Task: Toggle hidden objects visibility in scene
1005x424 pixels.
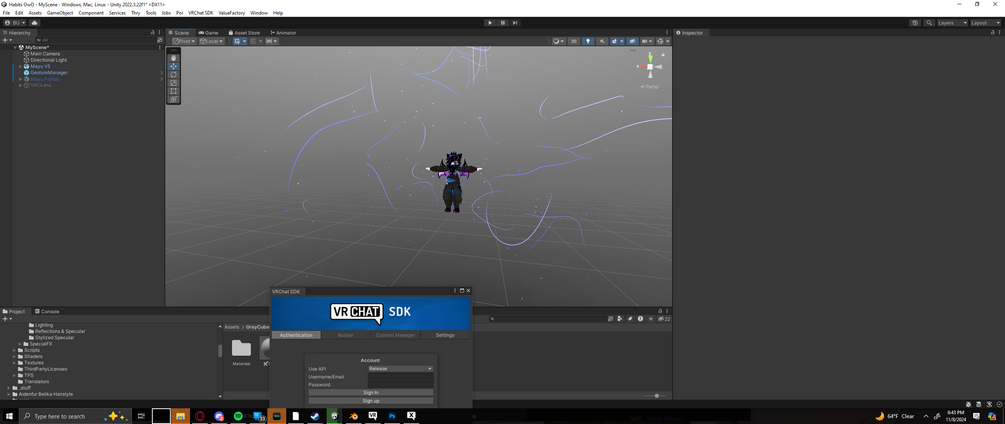Action: [x=631, y=41]
